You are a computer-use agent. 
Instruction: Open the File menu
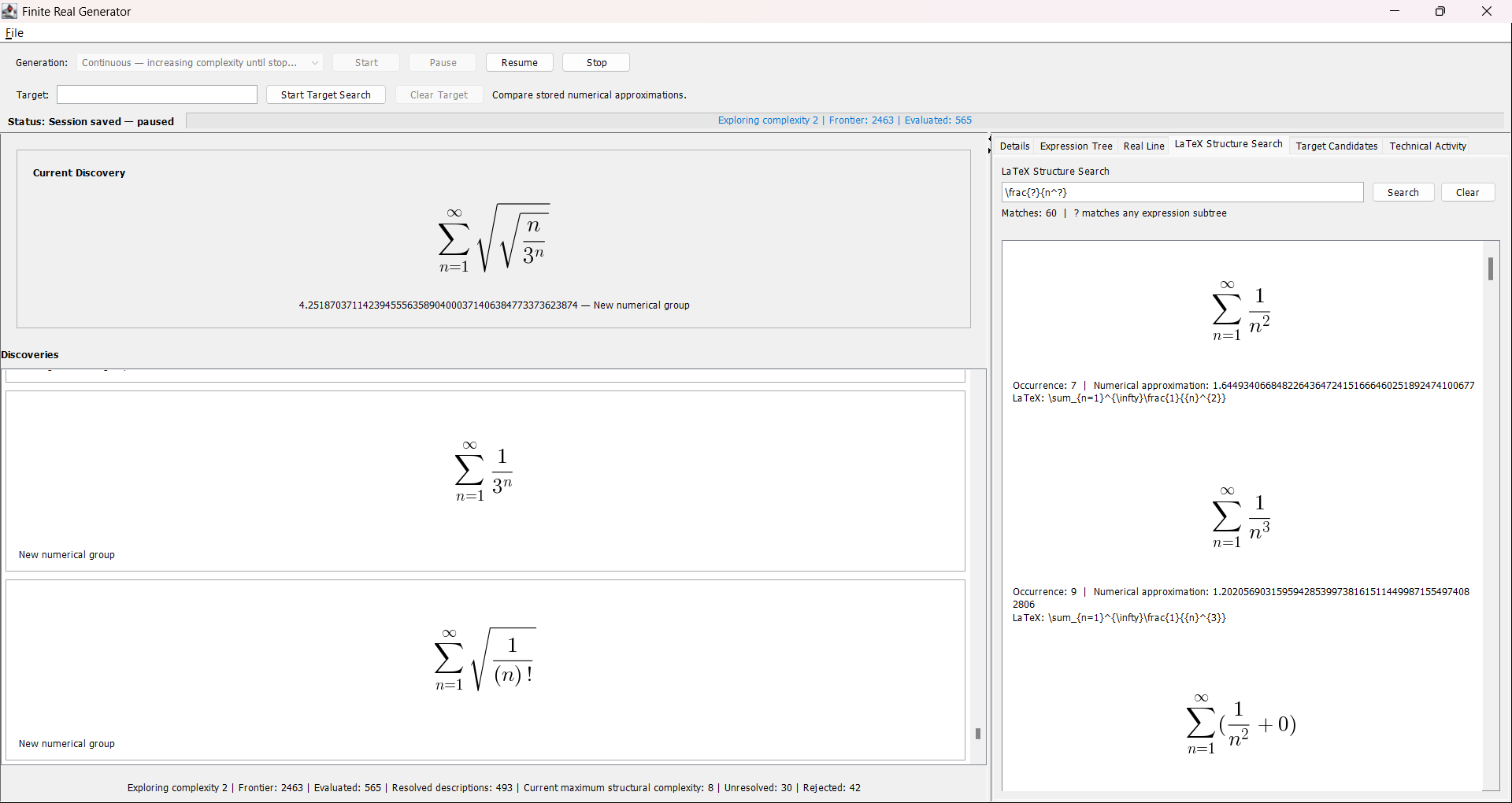pyautogui.click(x=14, y=33)
